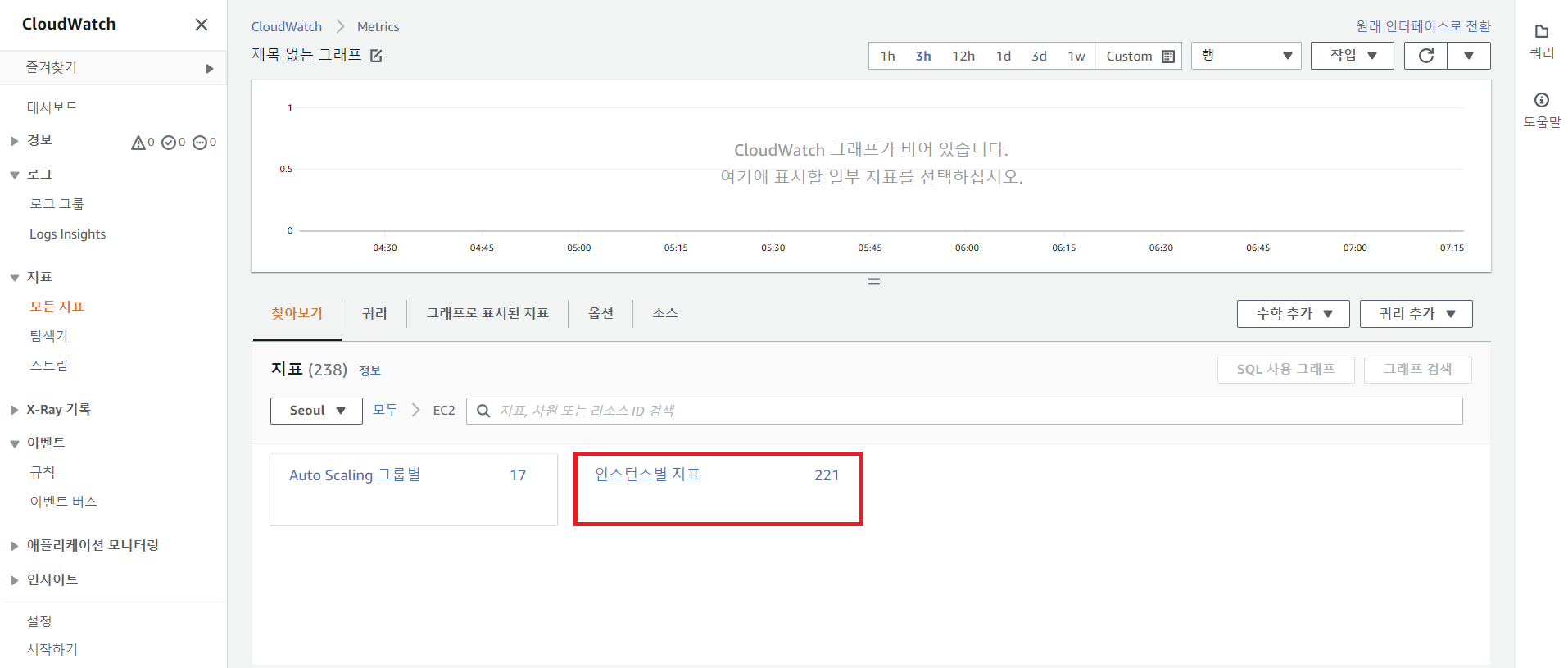Refresh the graph with the reload icon
Viewport: 1568px width, 668px height.
[x=1426, y=56]
